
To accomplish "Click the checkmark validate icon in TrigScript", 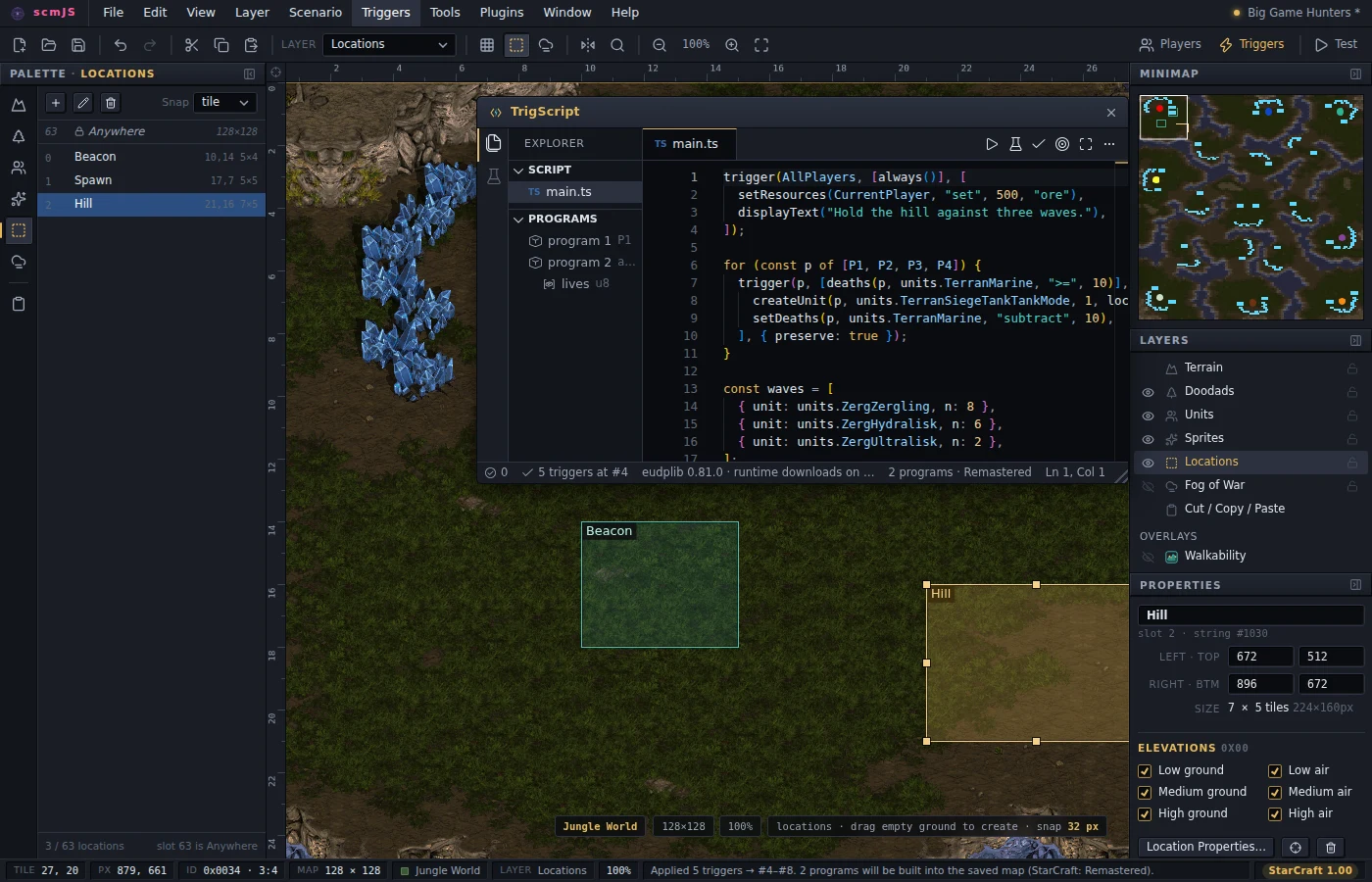I will [1039, 144].
